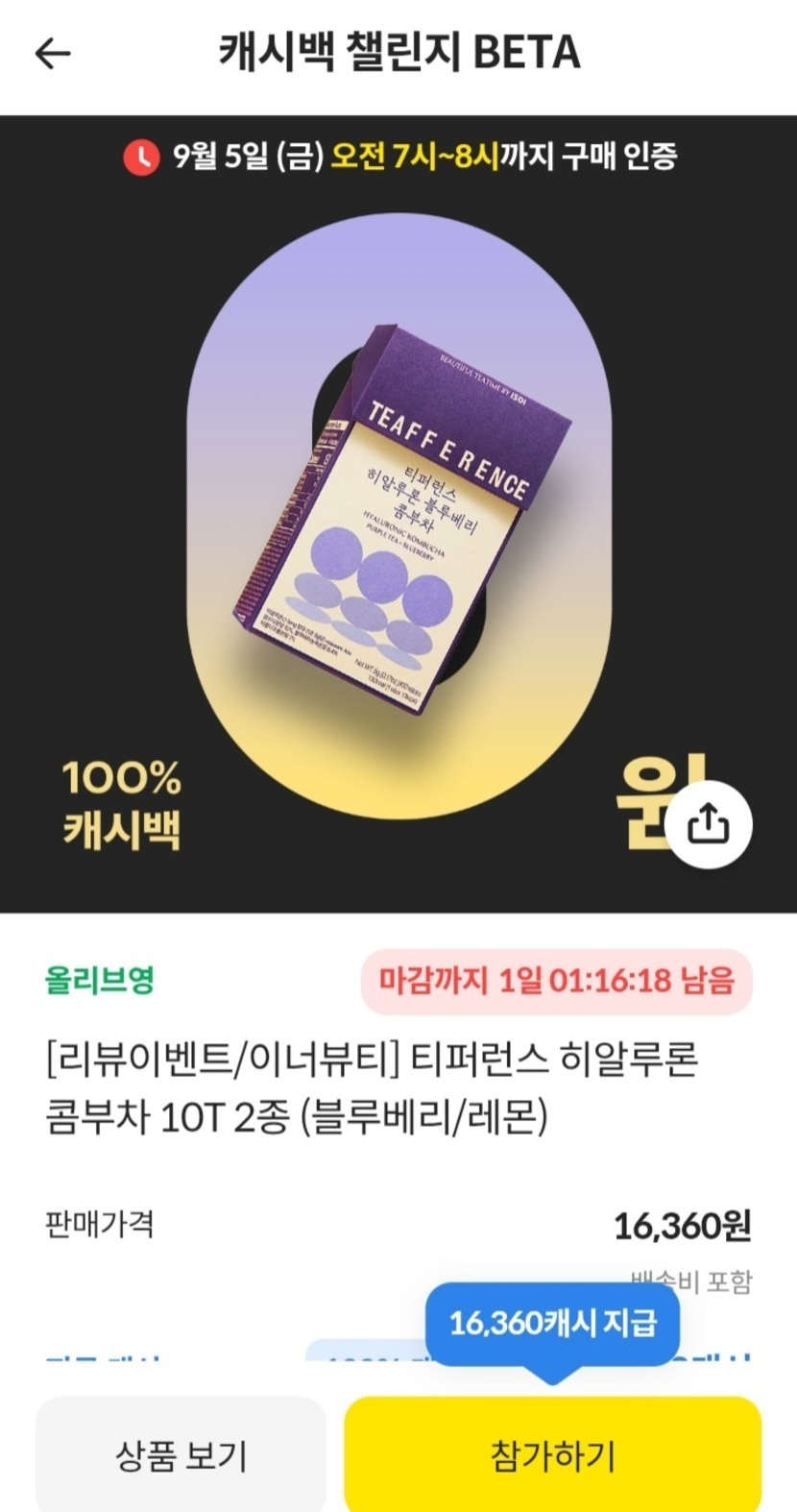
Task: Tap the 구매 인증 text in banner
Action: (x=619, y=156)
